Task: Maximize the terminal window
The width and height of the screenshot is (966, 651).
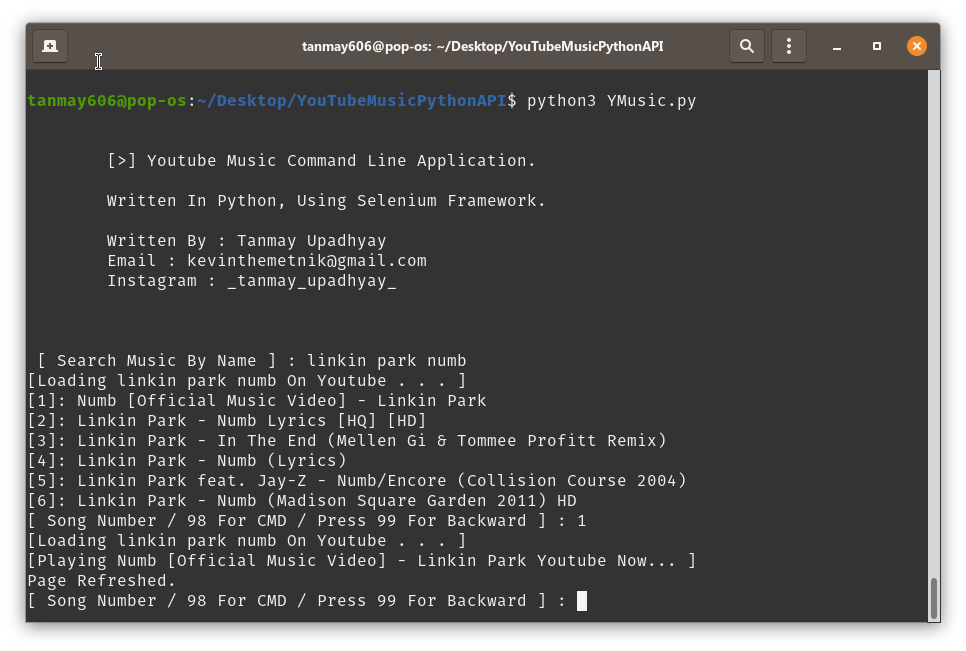Action: [877, 46]
